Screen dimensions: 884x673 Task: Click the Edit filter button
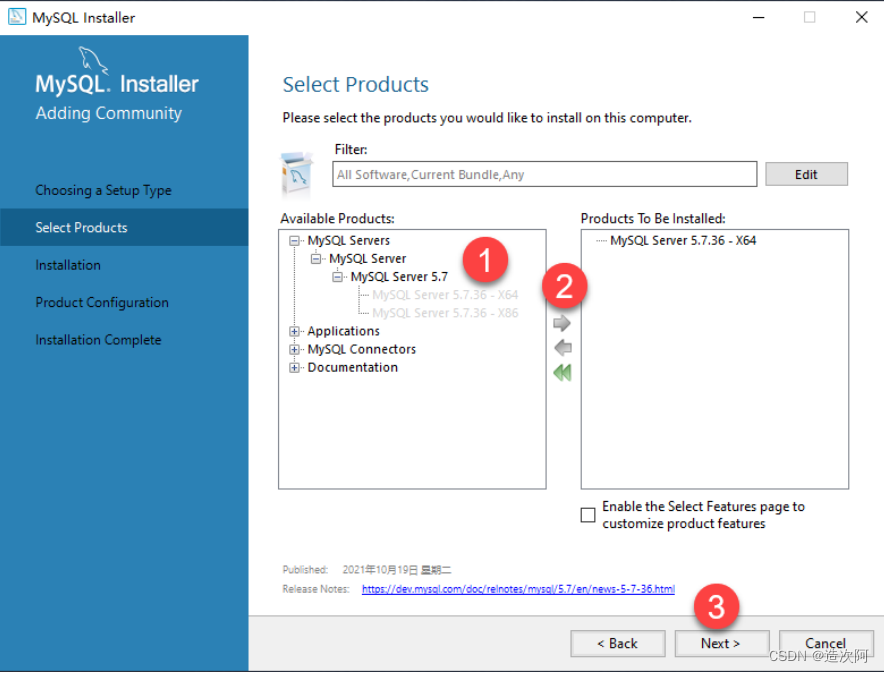(x=806, y=174)
